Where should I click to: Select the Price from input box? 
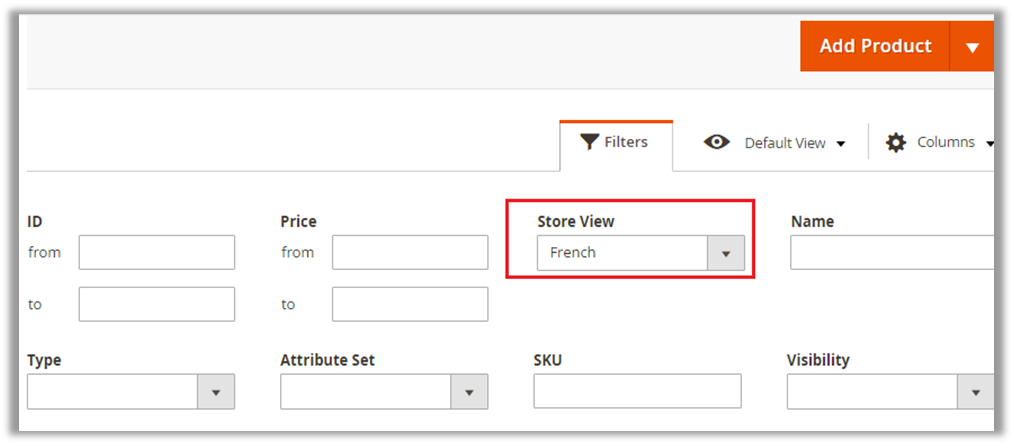pos(410,253)
